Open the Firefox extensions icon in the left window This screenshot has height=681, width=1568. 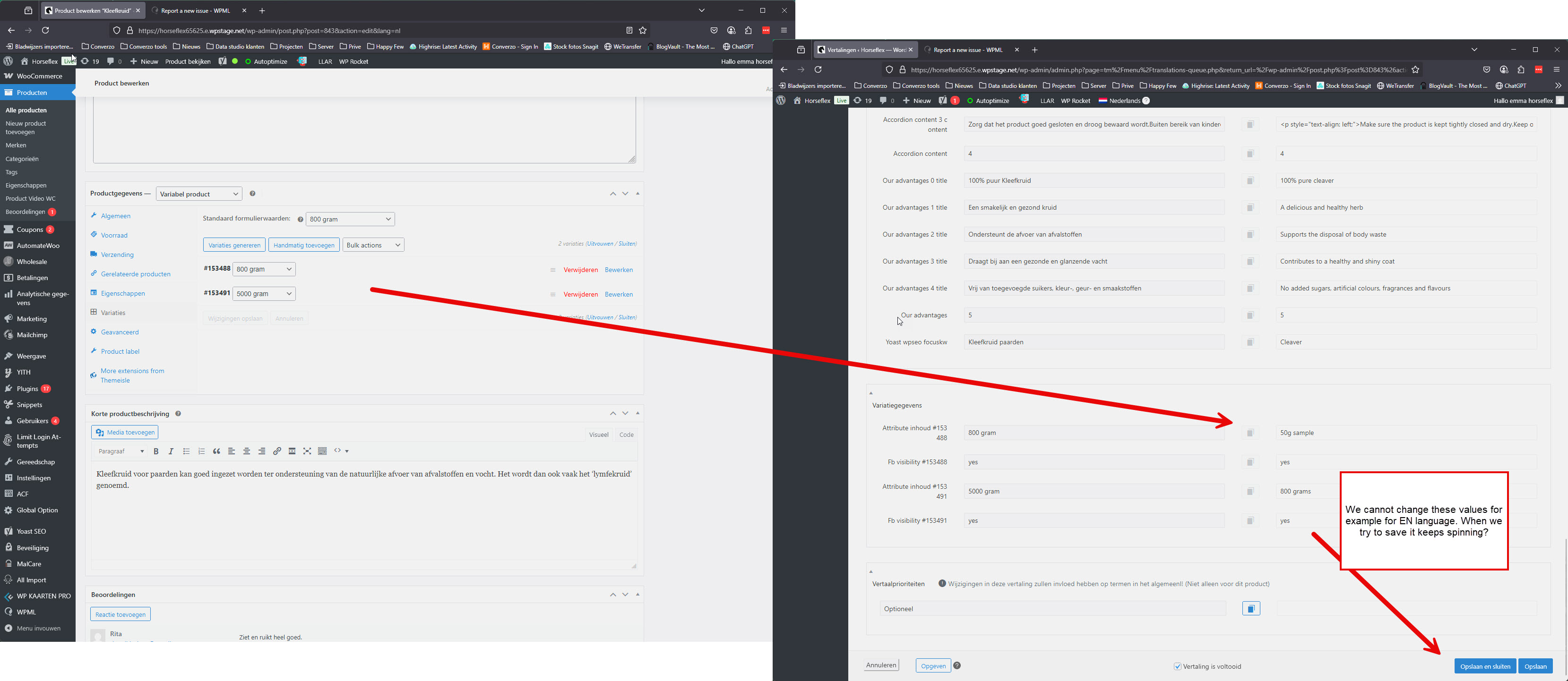click(x=748, y=30)
